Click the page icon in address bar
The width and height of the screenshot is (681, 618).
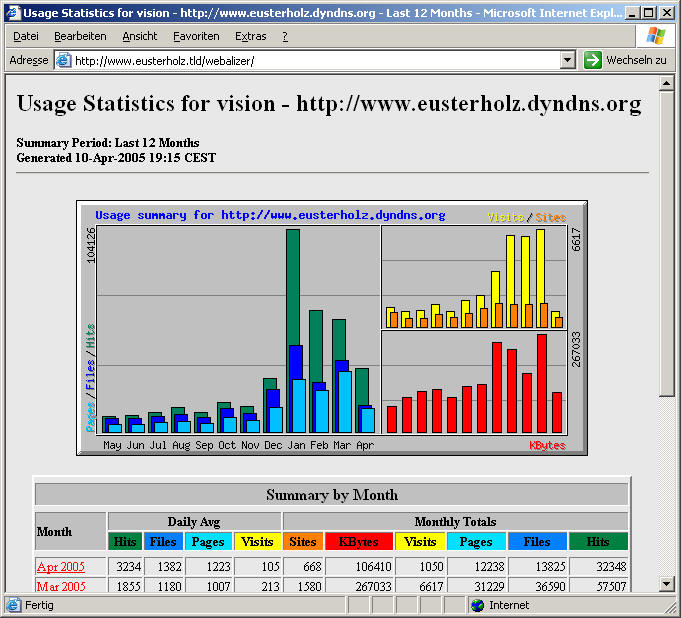64,60
